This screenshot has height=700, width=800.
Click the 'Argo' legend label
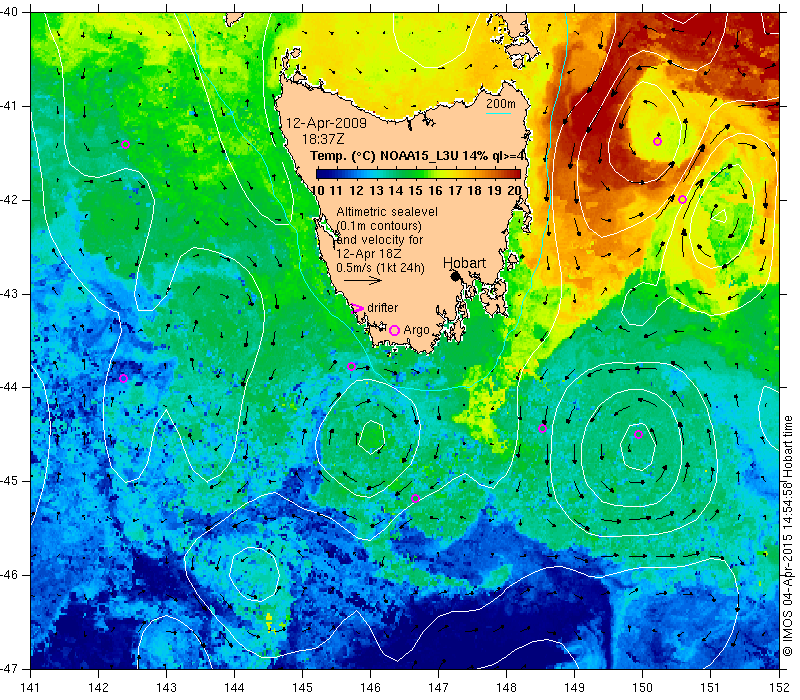(416, 330)
